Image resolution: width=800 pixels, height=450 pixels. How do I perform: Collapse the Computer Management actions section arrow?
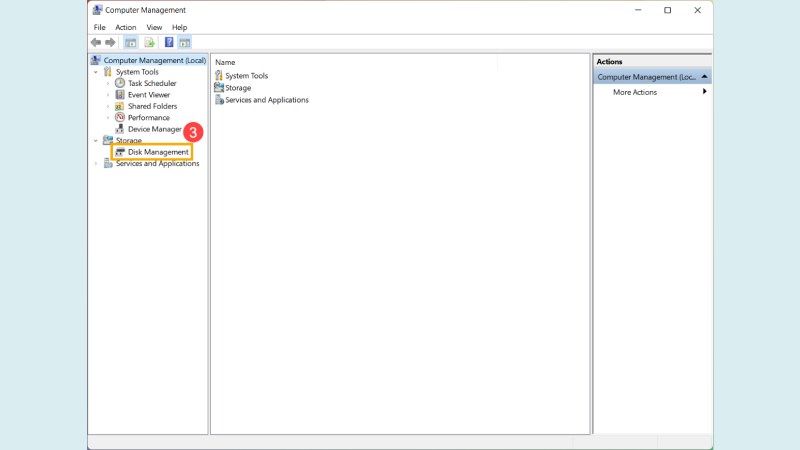click(x=705, y=77)
